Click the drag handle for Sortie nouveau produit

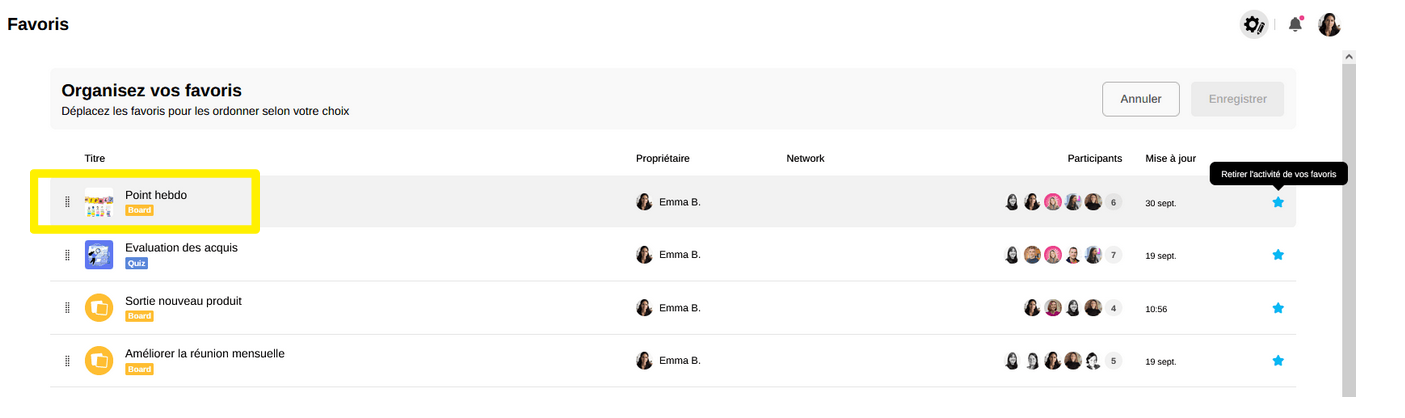point(67,308)
